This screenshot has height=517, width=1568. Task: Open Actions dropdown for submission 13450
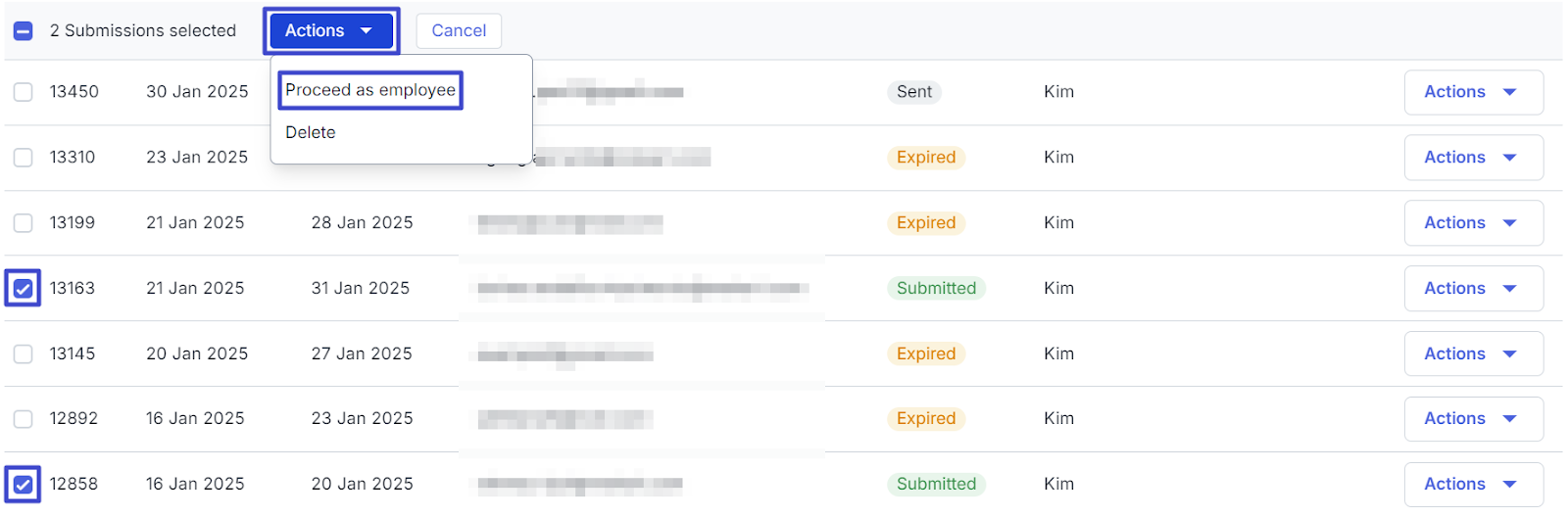[x=1473, y=92]
